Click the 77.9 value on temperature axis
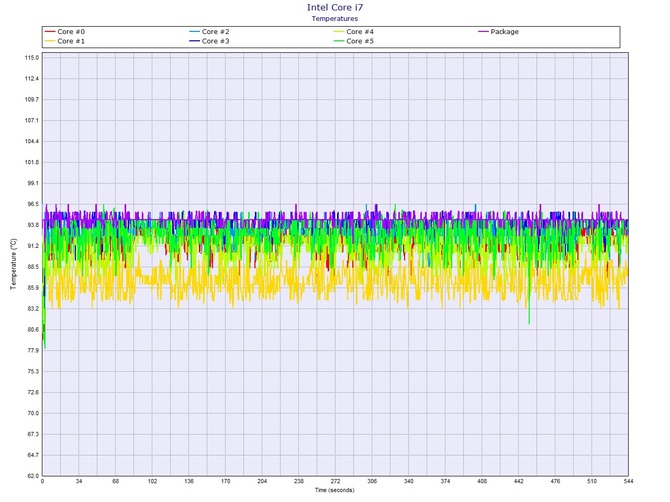 coord(33,351)
